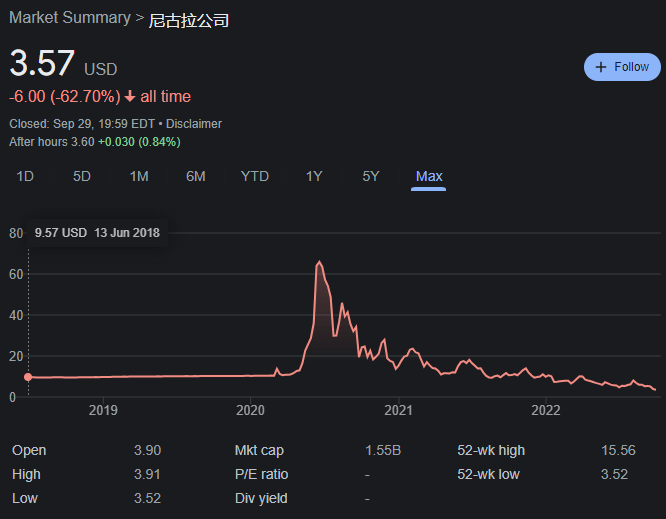Switch to the 1D time range tab

(x=26, y=176)
